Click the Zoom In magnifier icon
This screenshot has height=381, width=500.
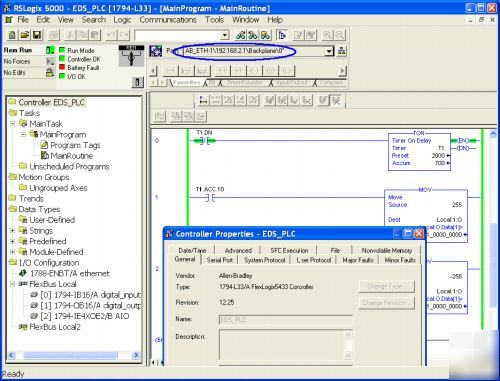coord(327,35)
